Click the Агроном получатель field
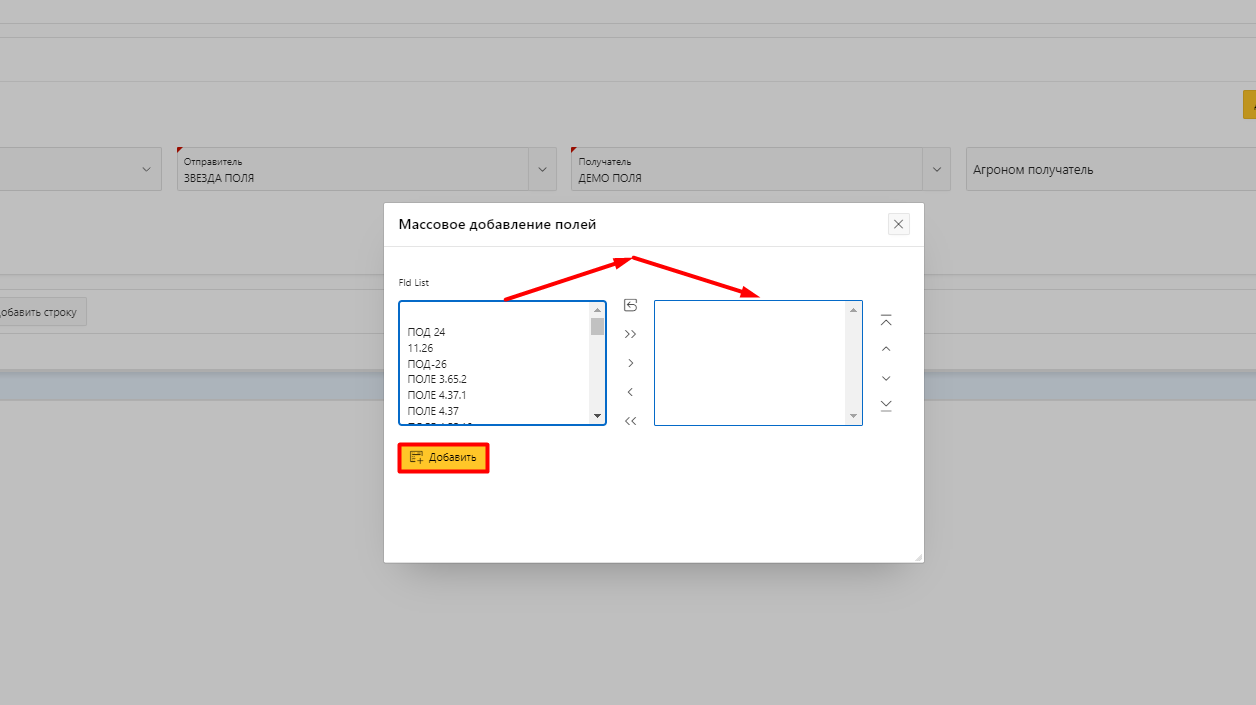The width and height of the screenshot is (1256, 705). click(1100, 170)
